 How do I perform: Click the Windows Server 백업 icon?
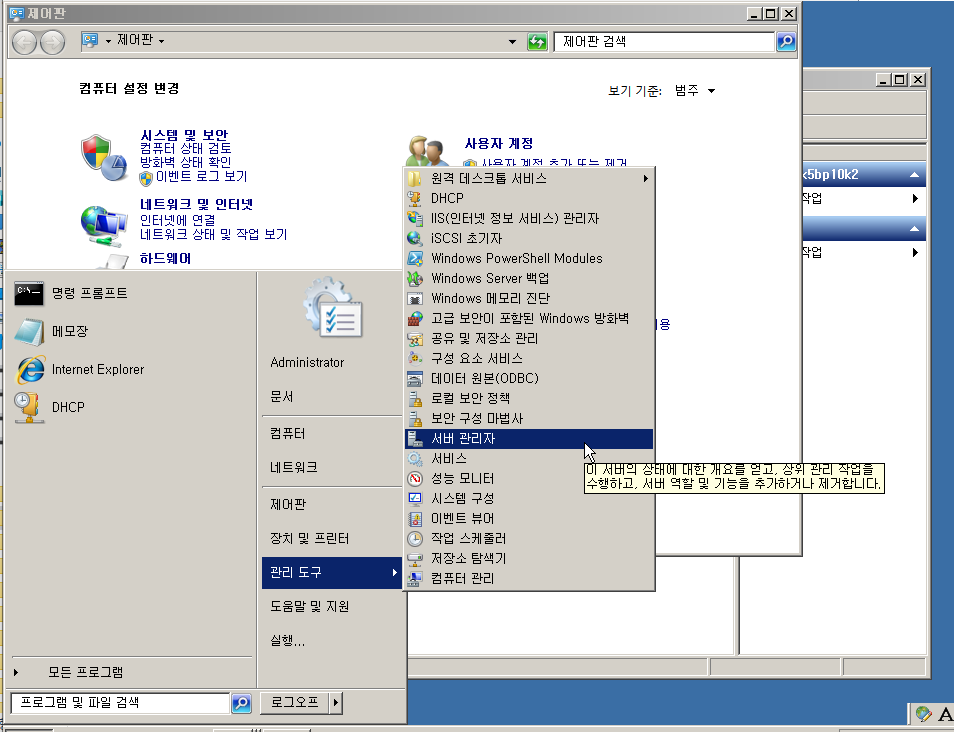click(x=415, y=279)
